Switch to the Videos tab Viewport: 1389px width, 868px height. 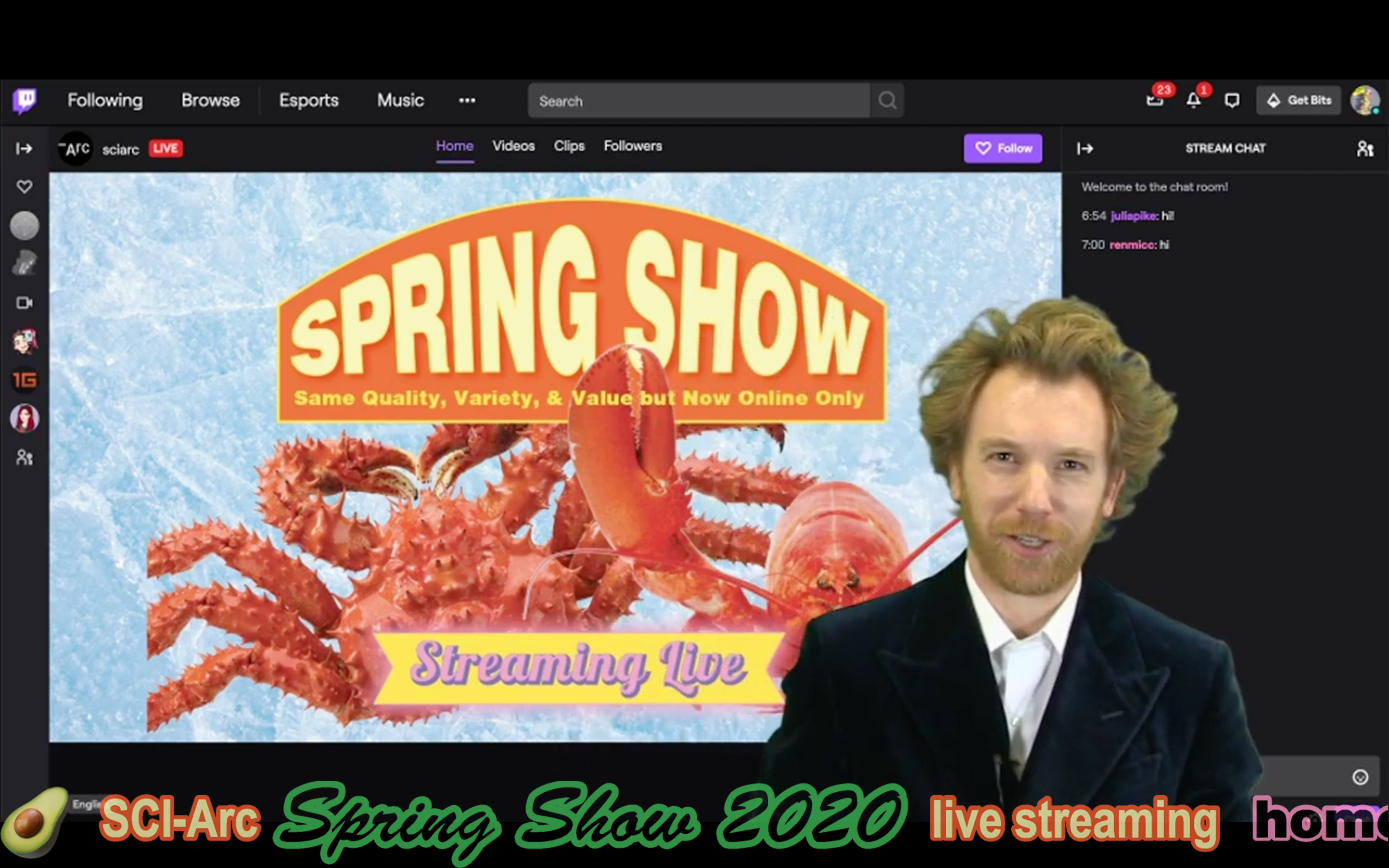513,147
